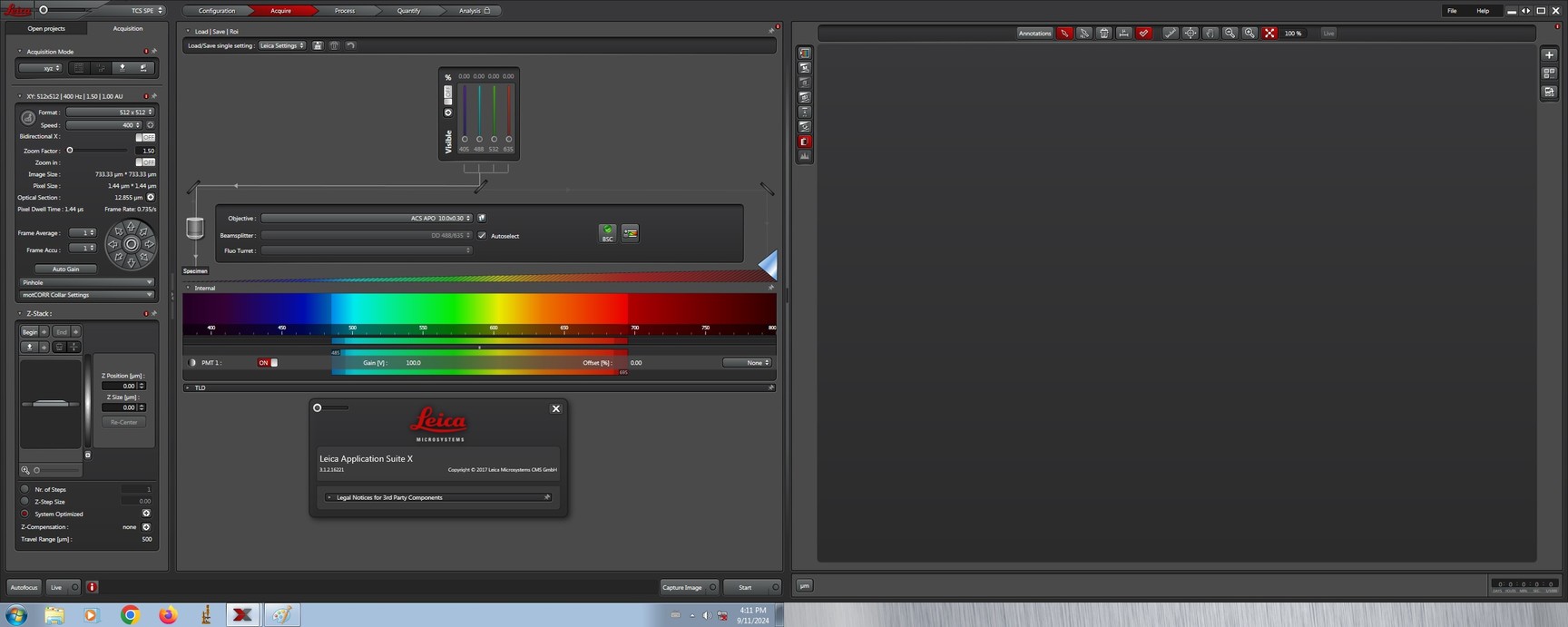Screen dimensions: 1568x627
Task: Open the Format 512 x 512 dropdown
Action: pyautogui.click(x=110, y=113)
